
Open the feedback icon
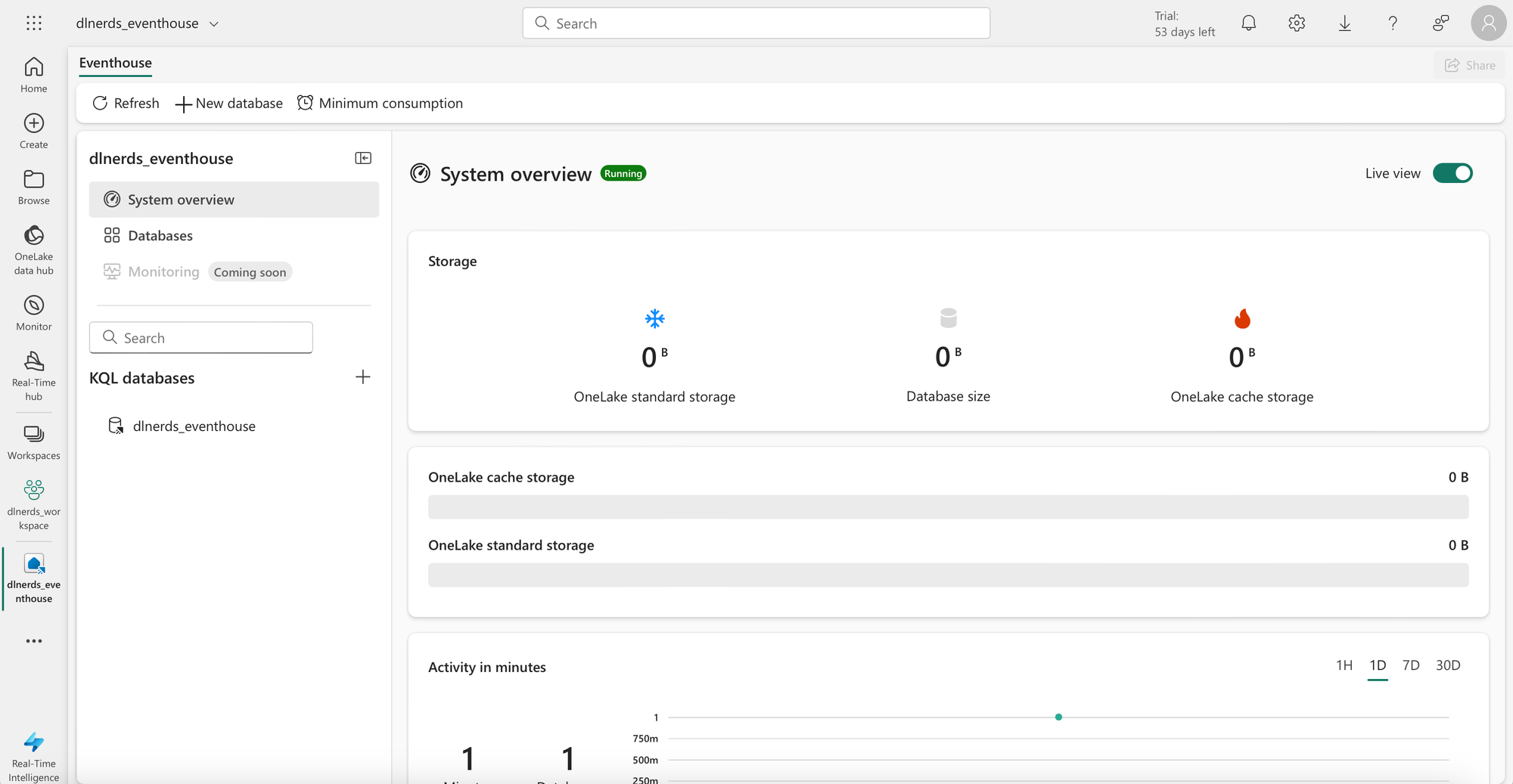pyautogui.click(x=1440, y=23)
